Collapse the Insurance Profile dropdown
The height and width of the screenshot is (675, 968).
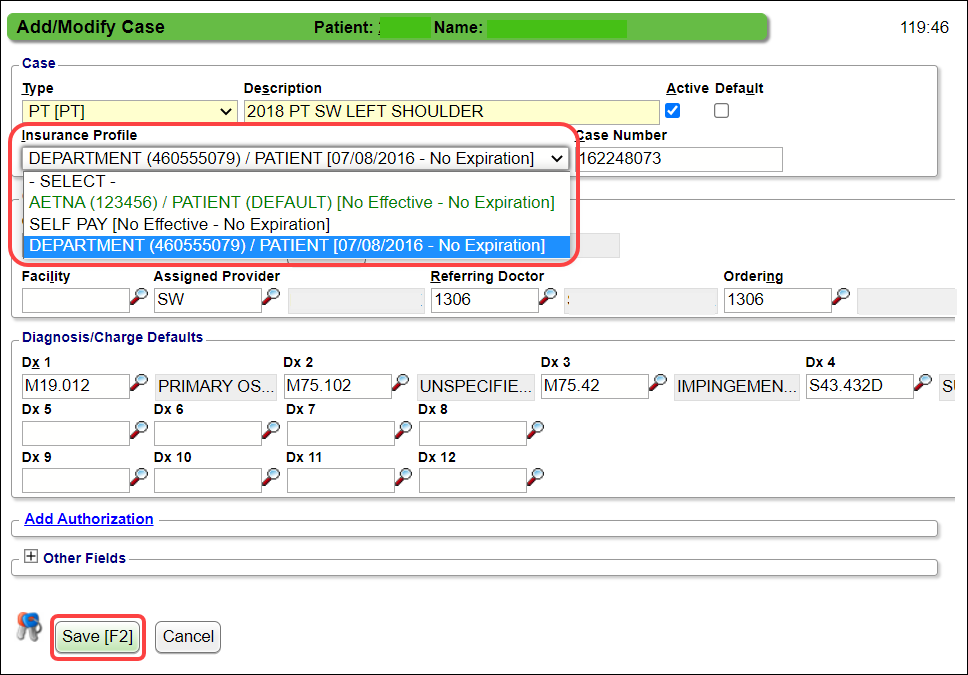pos(557,159)
